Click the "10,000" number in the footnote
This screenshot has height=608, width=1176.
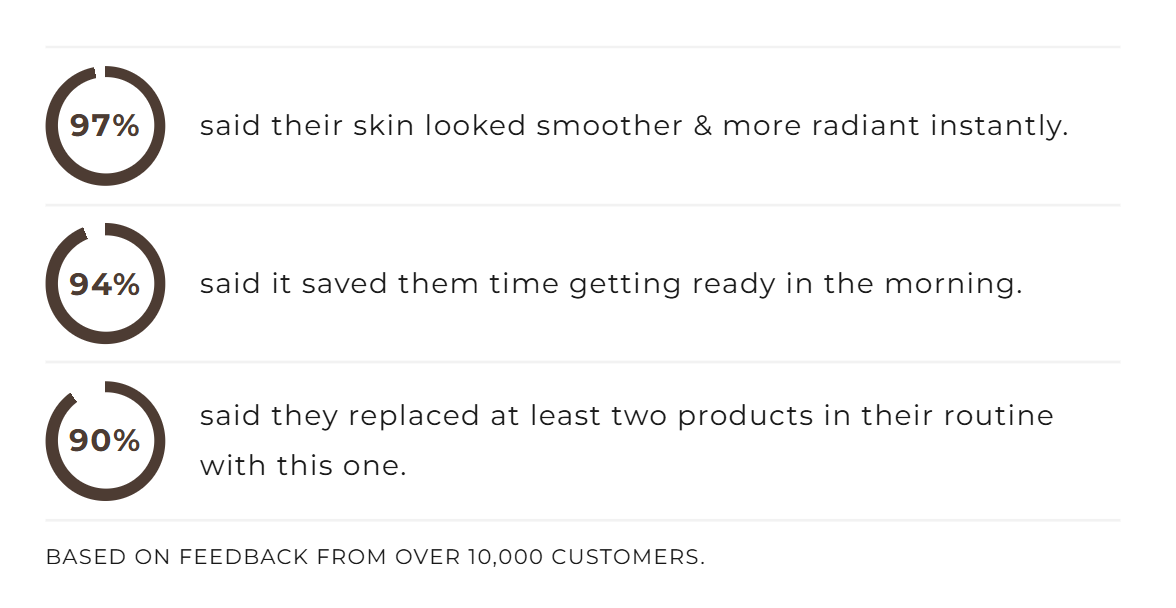pyautogui.click(x=505, y=558)
